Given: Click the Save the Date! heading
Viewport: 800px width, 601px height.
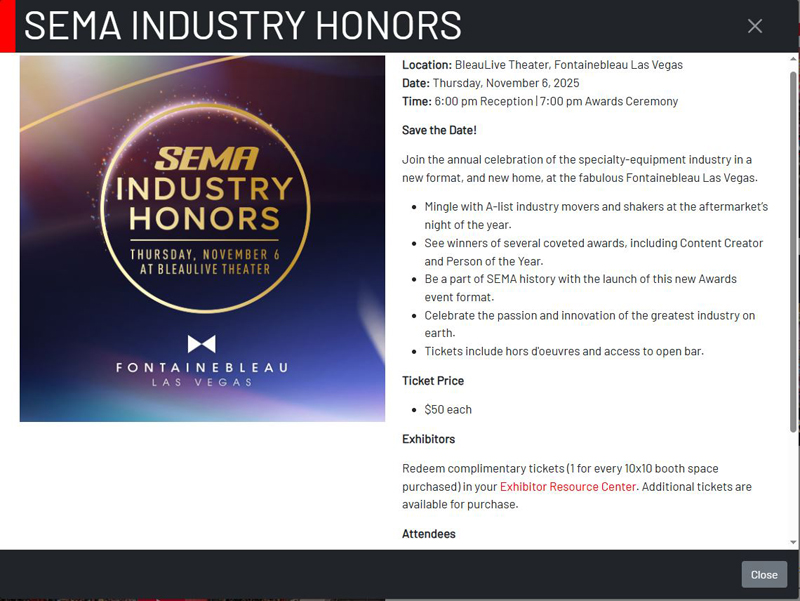Looking at the screenshot, I should (439, 130).
